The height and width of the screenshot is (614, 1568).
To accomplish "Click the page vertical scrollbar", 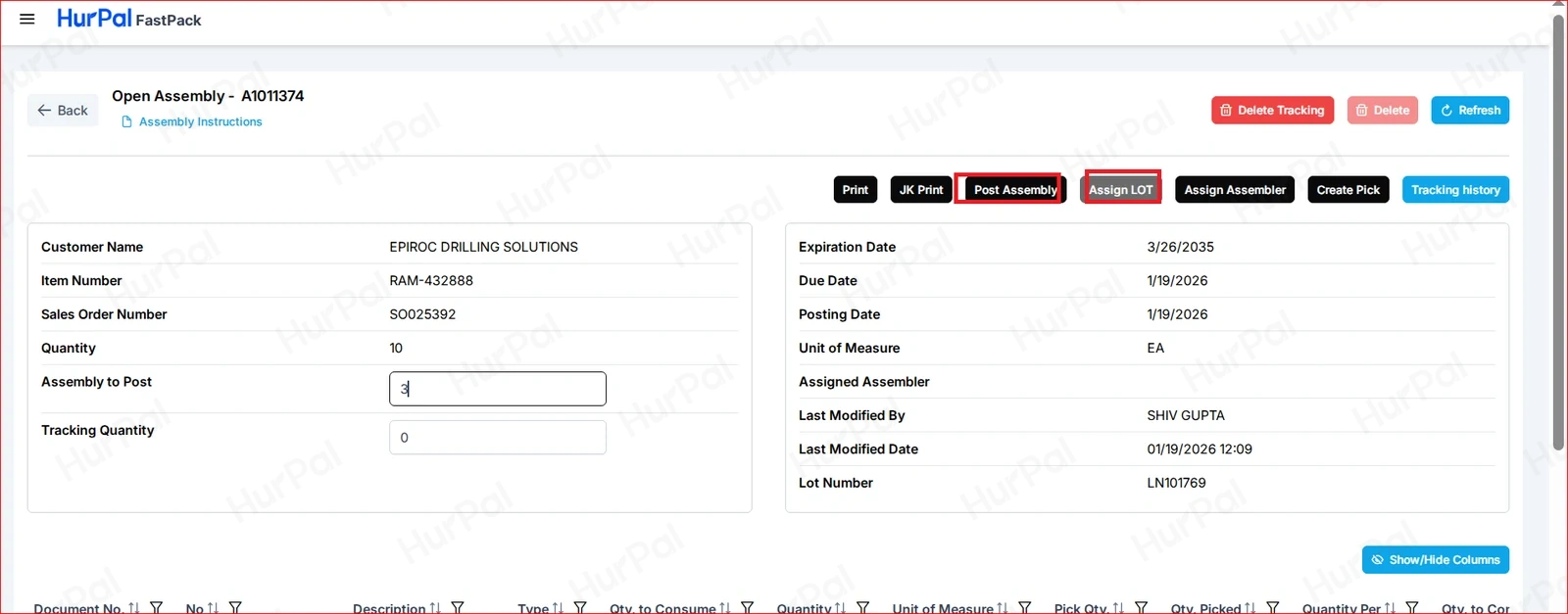I will 1558,232.
